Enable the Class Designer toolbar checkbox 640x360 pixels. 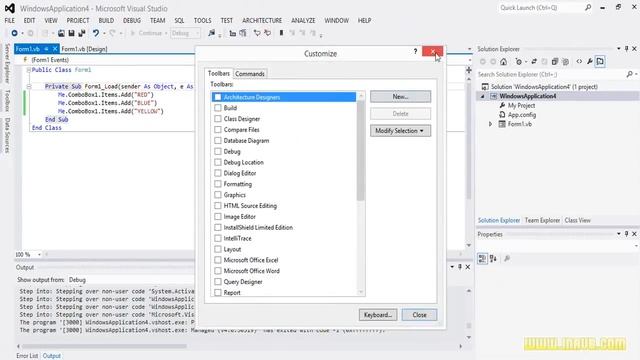coord(218,119)
